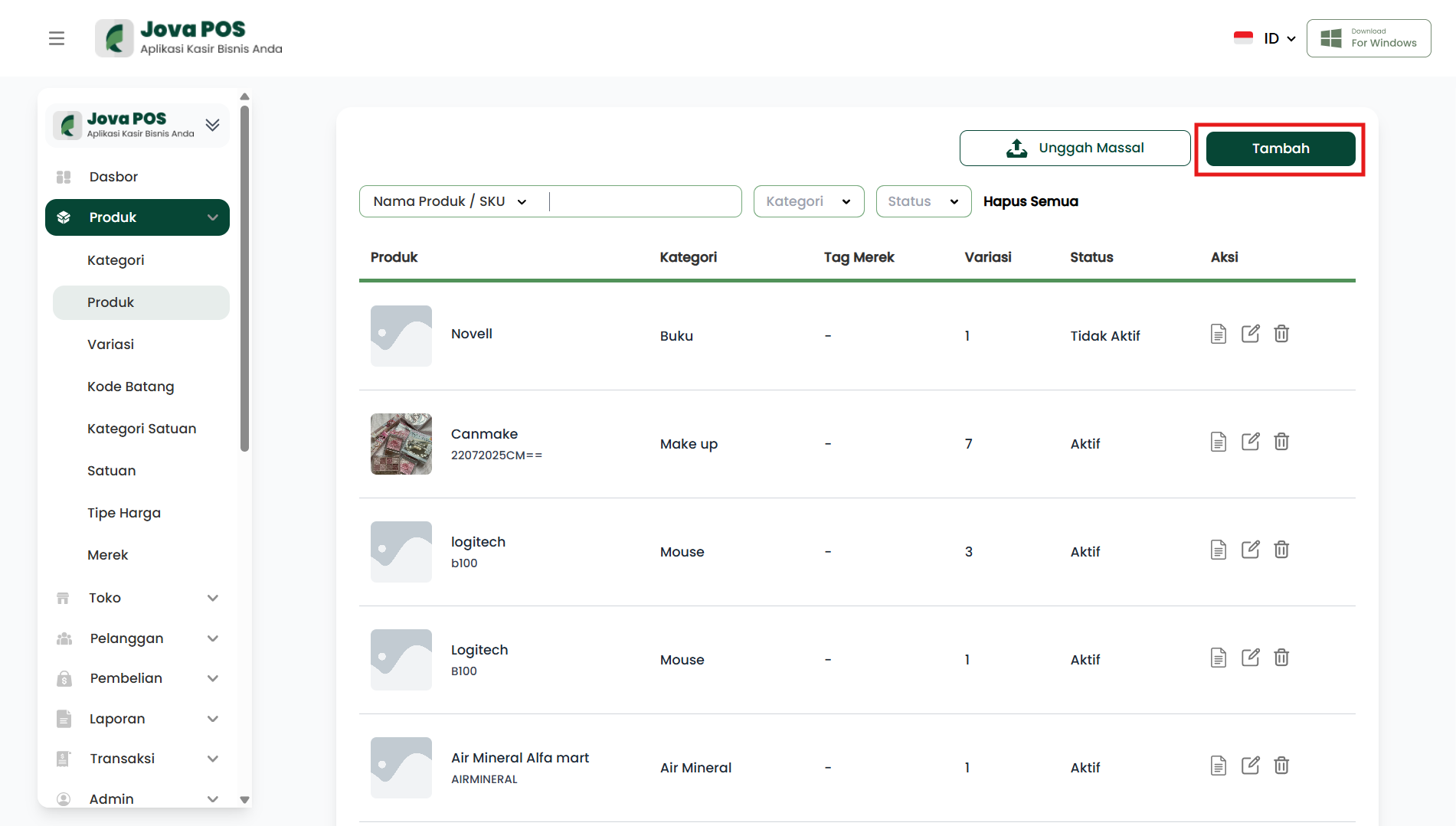Open the Kategori filter dropdown
Image resolution: width=1456 pixels, height=826 pixels.
click(808, 201)
